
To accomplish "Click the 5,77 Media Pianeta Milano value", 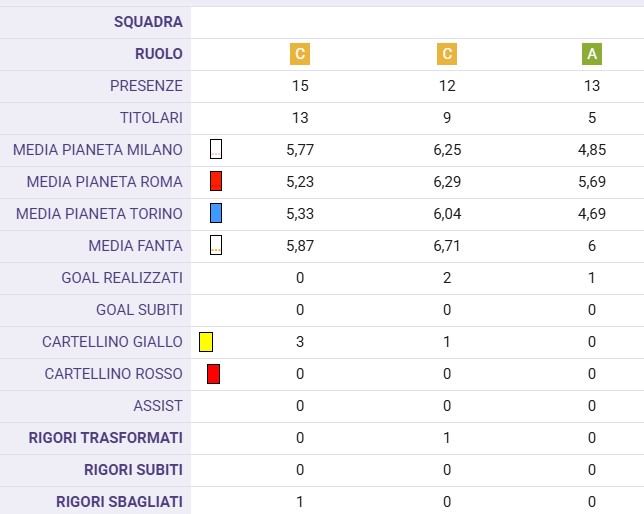I will coord(300,150).
